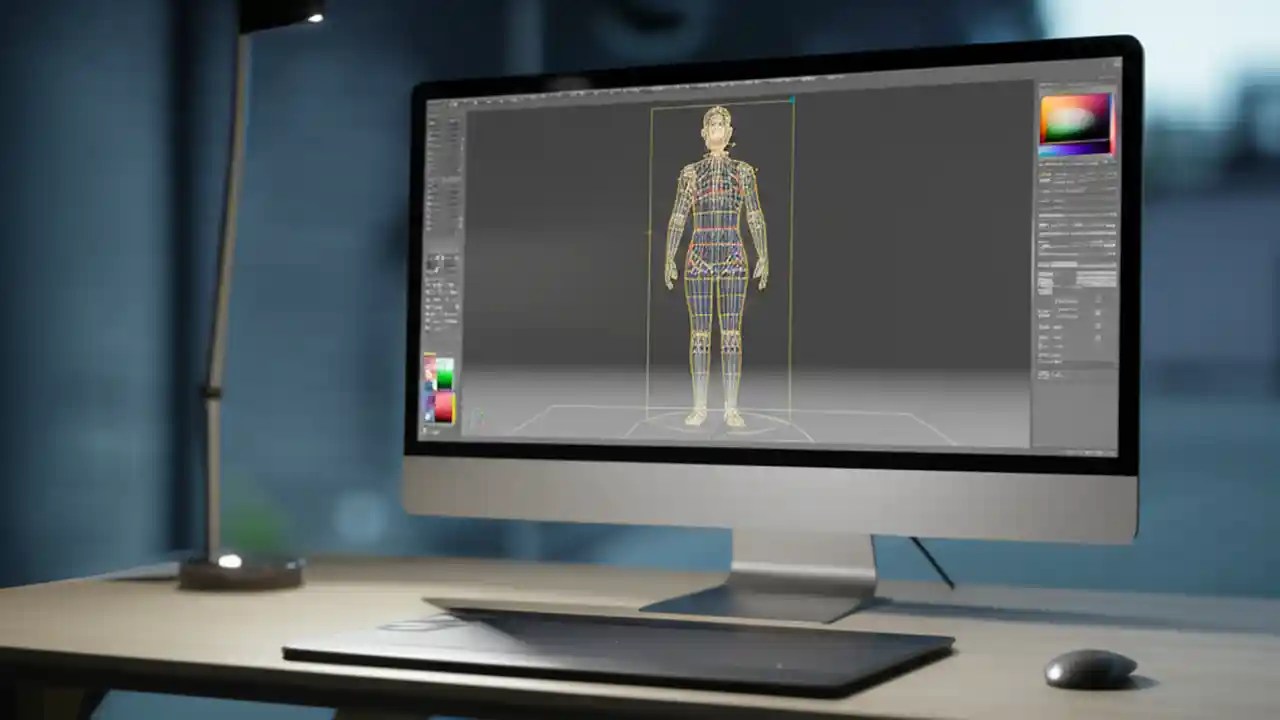Toggle wireframe display option in the properties panel
Viewport: 1280px width, 720px height.
[x=1098, y=325]
